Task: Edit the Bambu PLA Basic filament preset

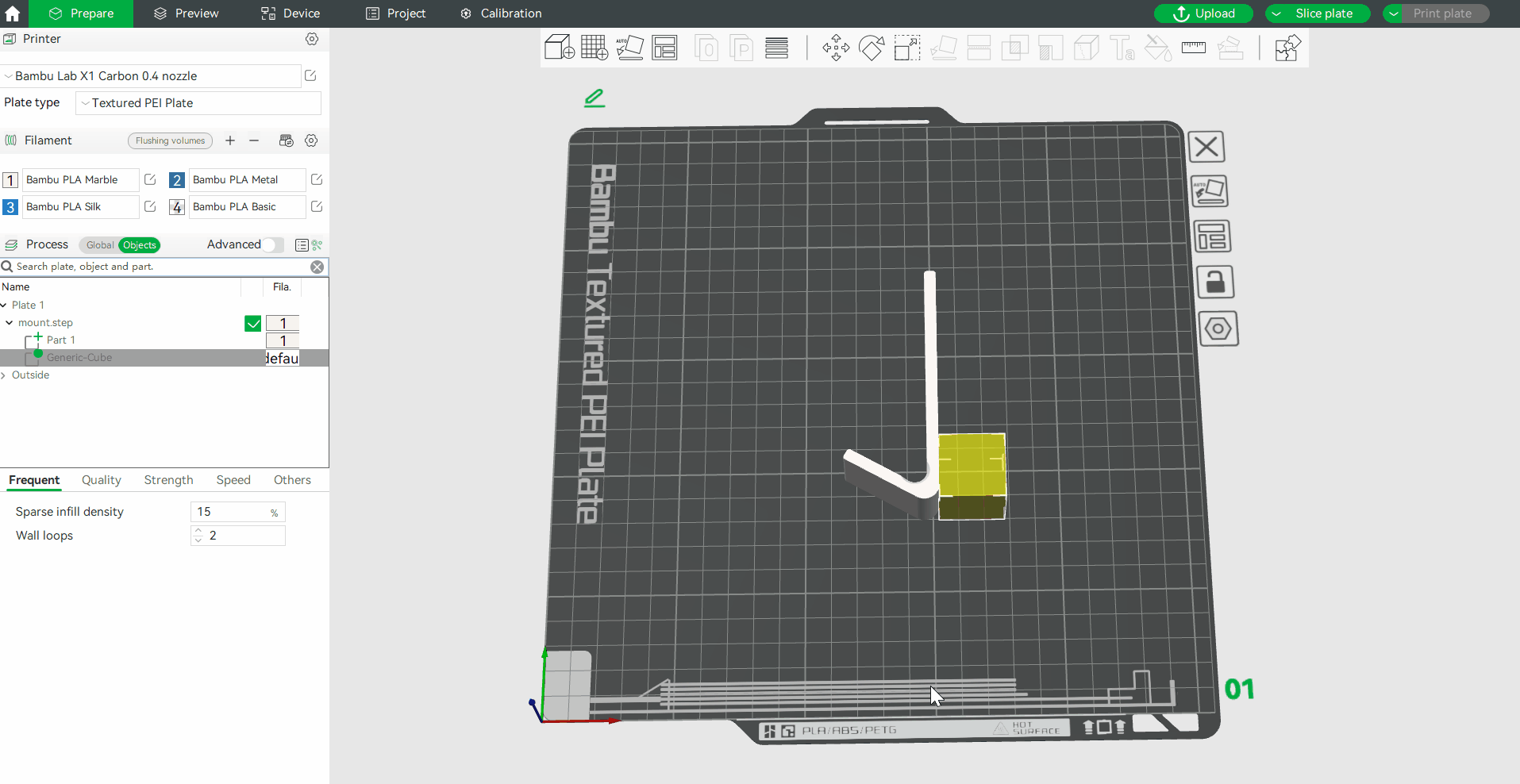Action: (x=317, y=206)
